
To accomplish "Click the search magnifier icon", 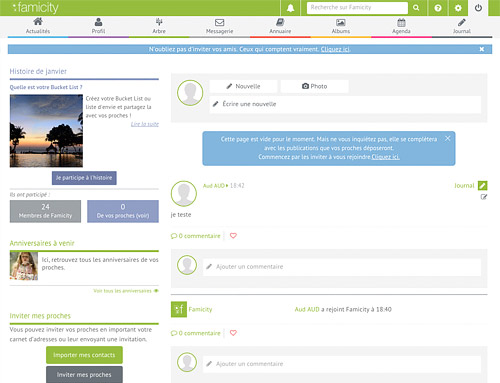I will [416, 8].
